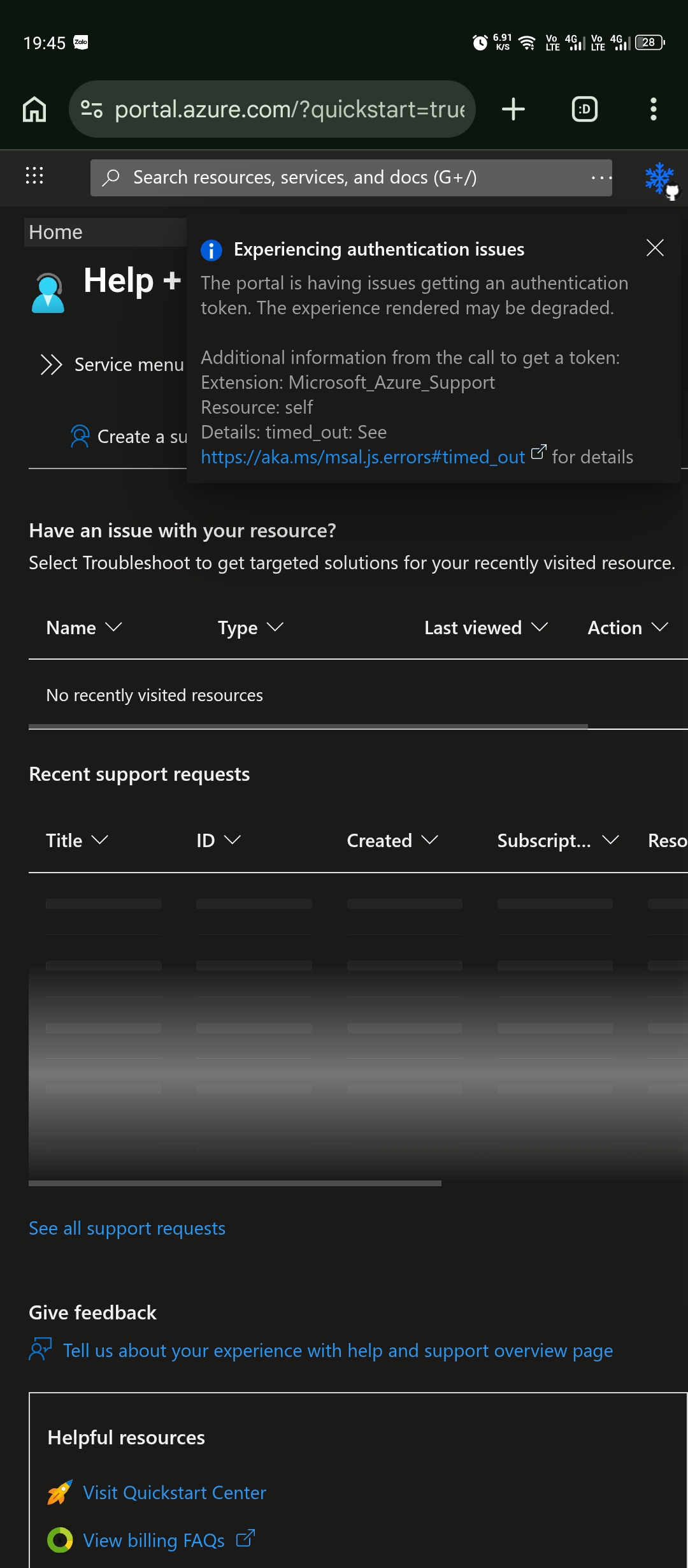The height and width of the screenshot is (1568, 688).
Task: Open the tab switcher button
Action: (585, 109)
